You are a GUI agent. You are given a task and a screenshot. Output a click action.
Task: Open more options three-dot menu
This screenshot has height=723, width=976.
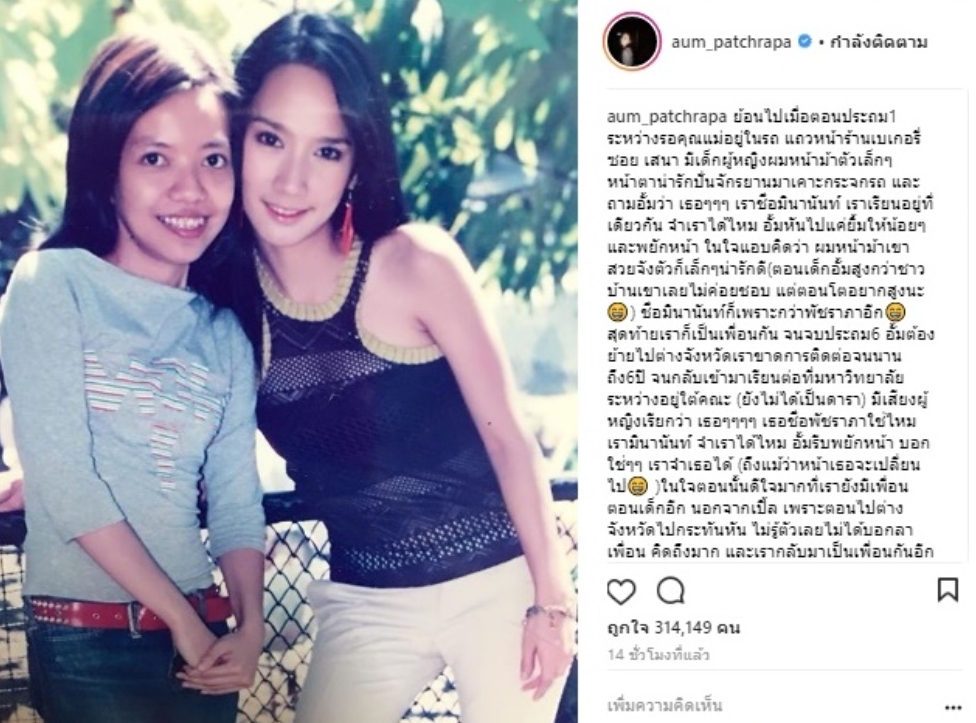[x=953, y=707]
